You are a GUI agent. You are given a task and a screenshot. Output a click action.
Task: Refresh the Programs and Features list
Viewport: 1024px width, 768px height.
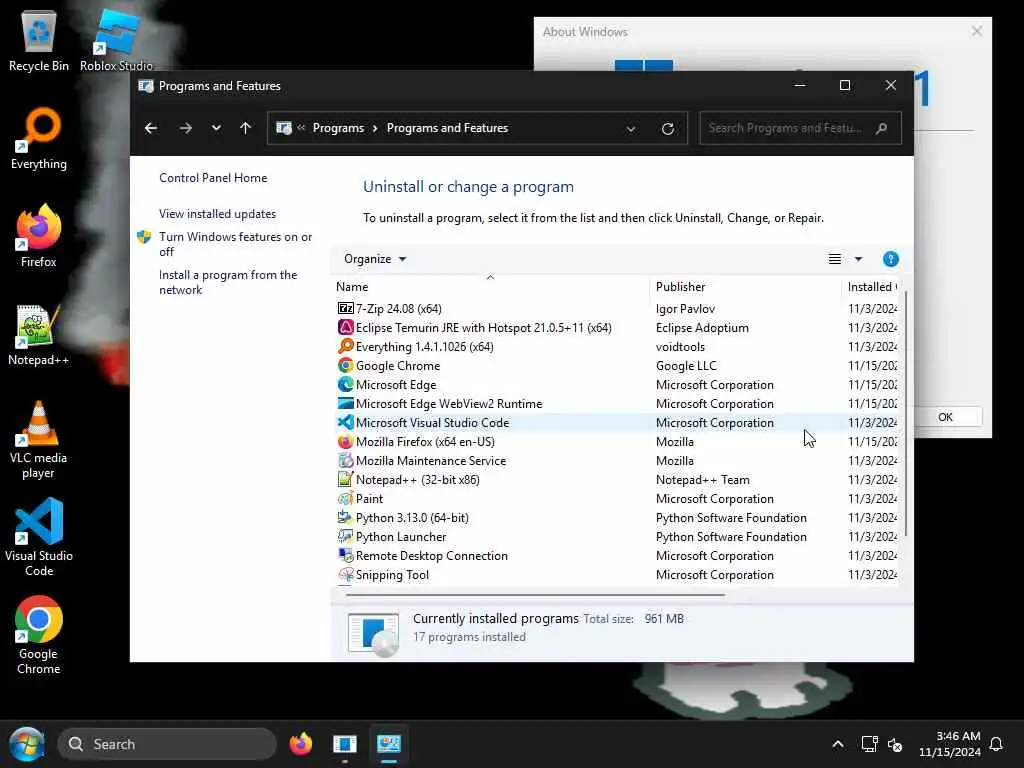click(667, 129)
